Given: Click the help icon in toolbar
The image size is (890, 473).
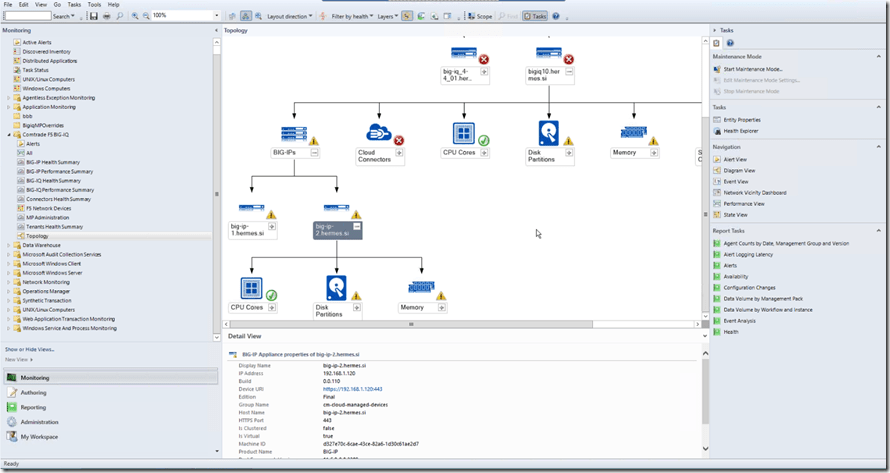Looking at the screenshot, I should 556,16.
